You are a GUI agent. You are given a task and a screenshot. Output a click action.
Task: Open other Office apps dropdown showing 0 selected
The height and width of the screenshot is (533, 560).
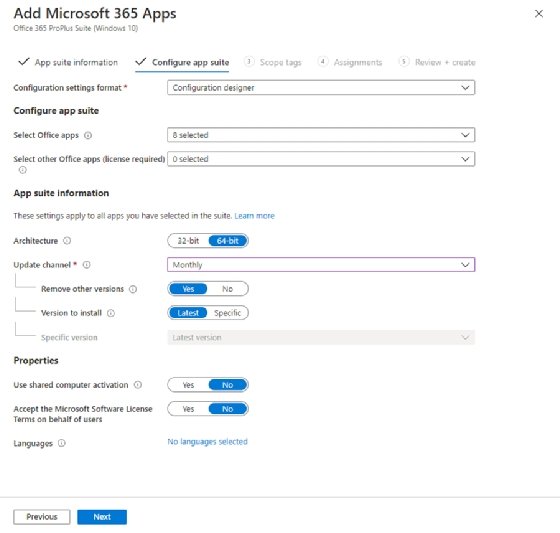tap(321, 159)
